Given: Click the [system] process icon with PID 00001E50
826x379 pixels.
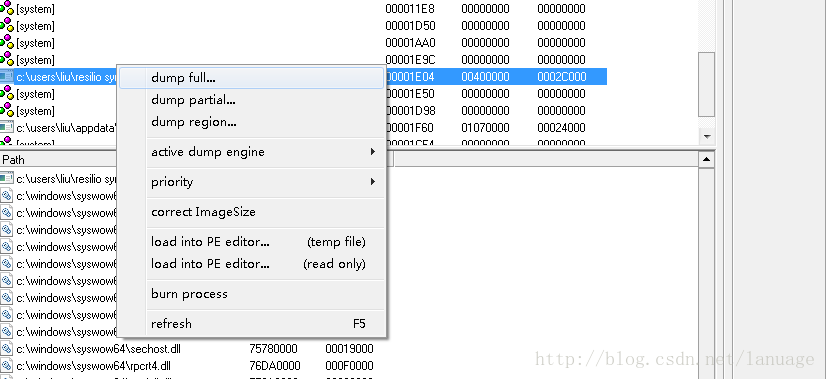Looking at the screenshot, I should click(6, 93).
